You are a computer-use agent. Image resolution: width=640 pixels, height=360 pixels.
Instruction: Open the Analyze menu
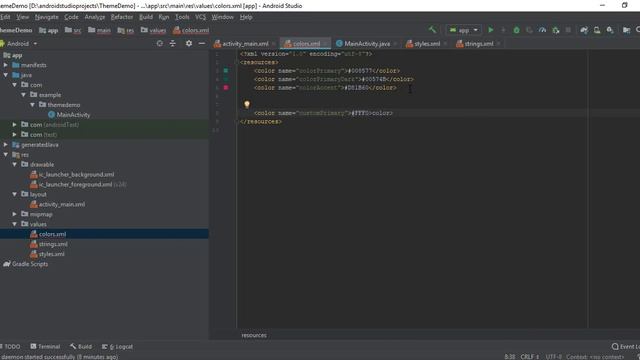[95, 17]
